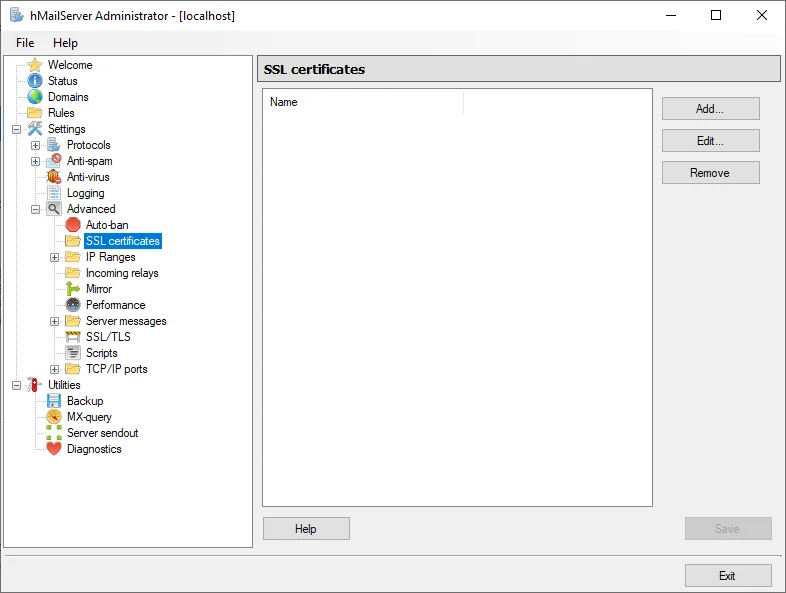Select Incoming relays in the tree
The height and width of the screenshot is (593, 786).
(x=122, y=273)
